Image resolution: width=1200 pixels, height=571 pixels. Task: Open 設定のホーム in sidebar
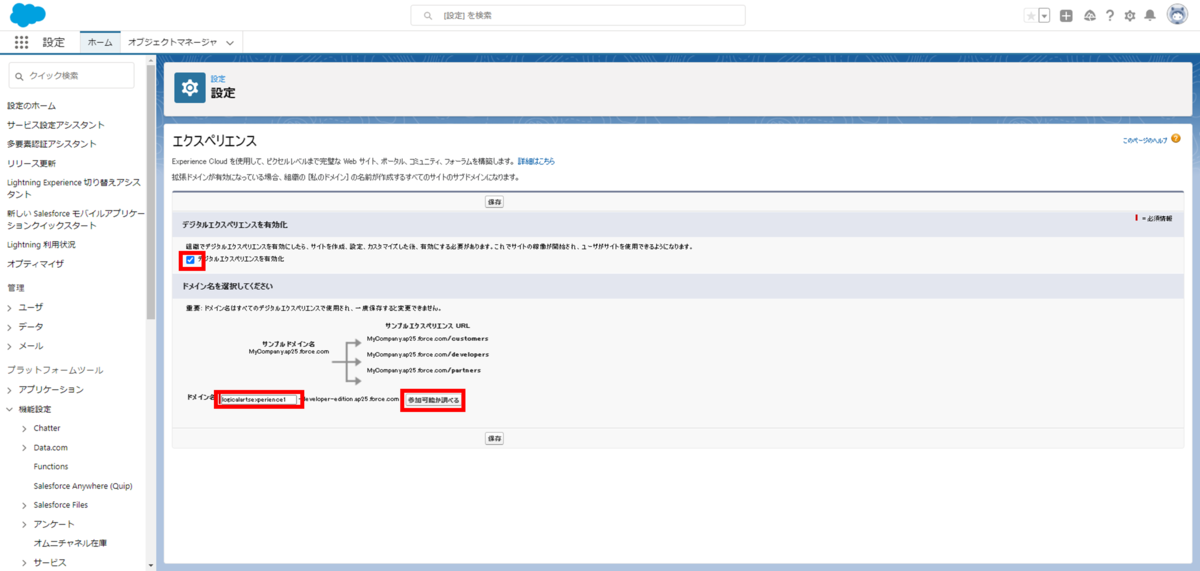tap(32, 106)
